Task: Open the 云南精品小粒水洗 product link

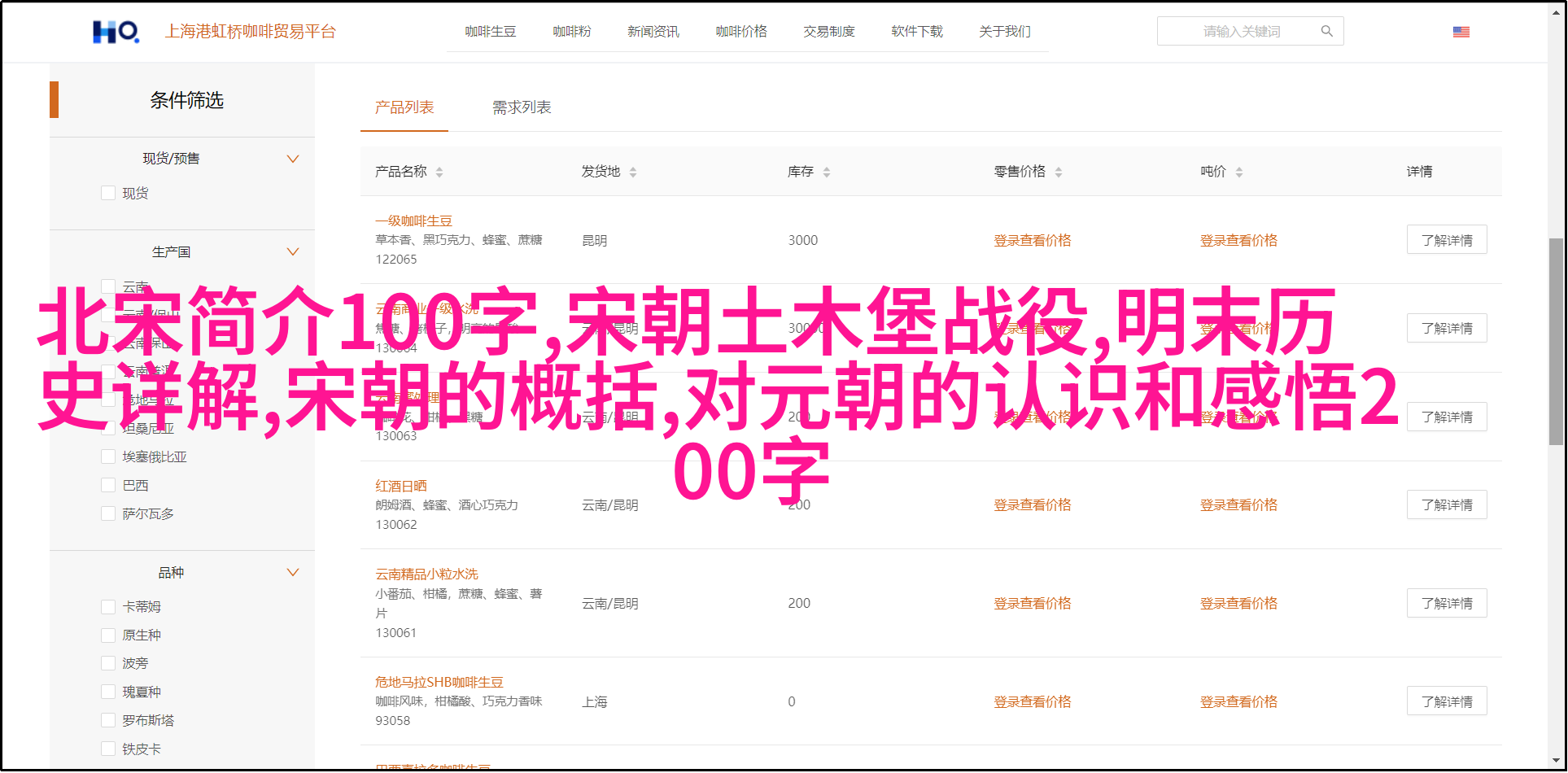Action: click(426, 574)
